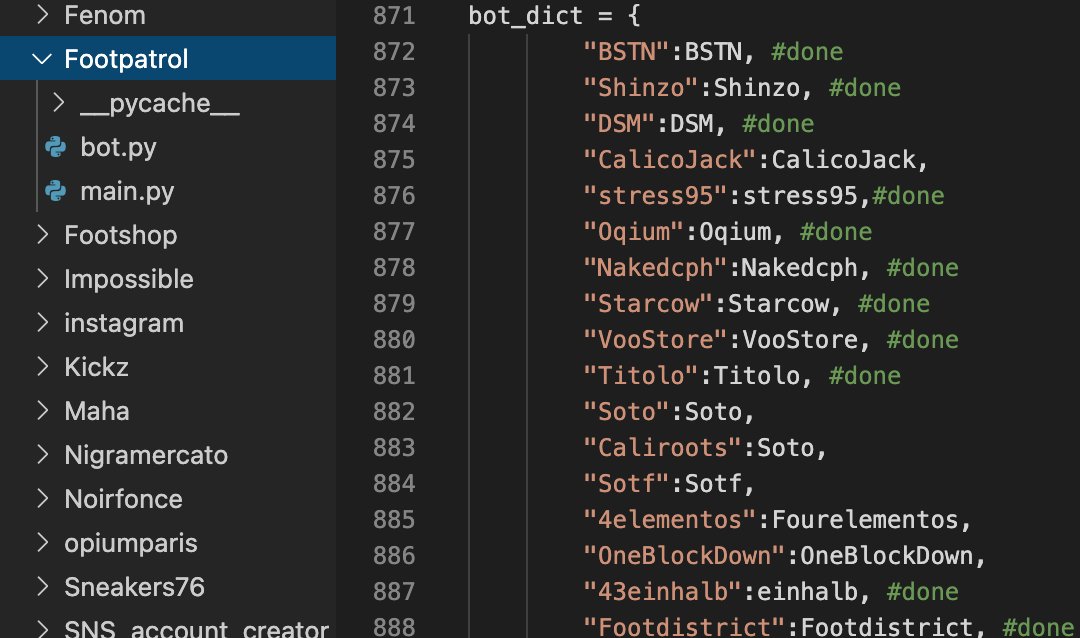Click the "OneBlockDown" string key
The width and height of the screenshot is (1080, 638).
click(x=684, y=555)
